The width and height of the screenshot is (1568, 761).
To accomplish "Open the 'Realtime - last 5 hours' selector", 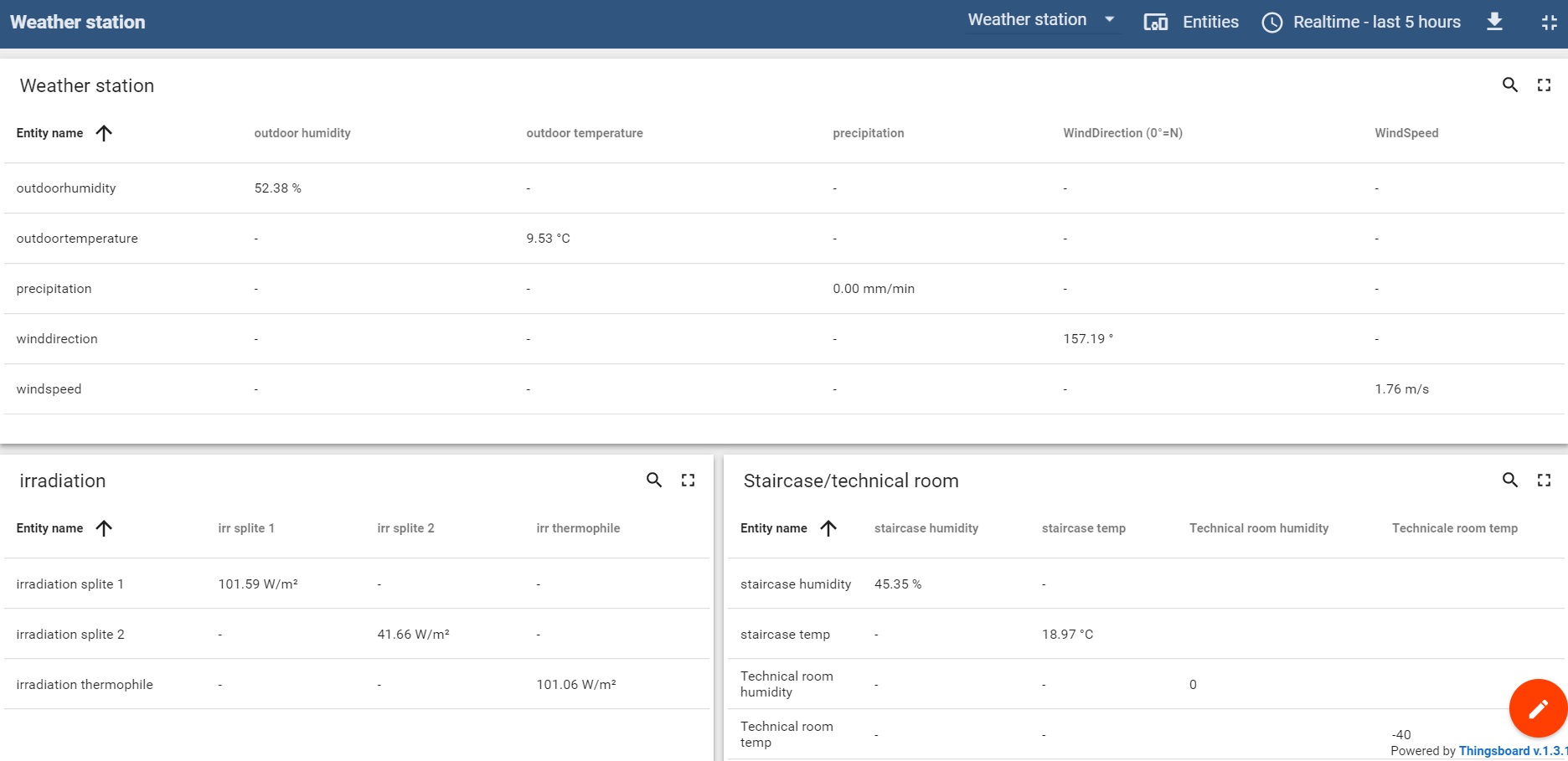I will (1376, 22).
